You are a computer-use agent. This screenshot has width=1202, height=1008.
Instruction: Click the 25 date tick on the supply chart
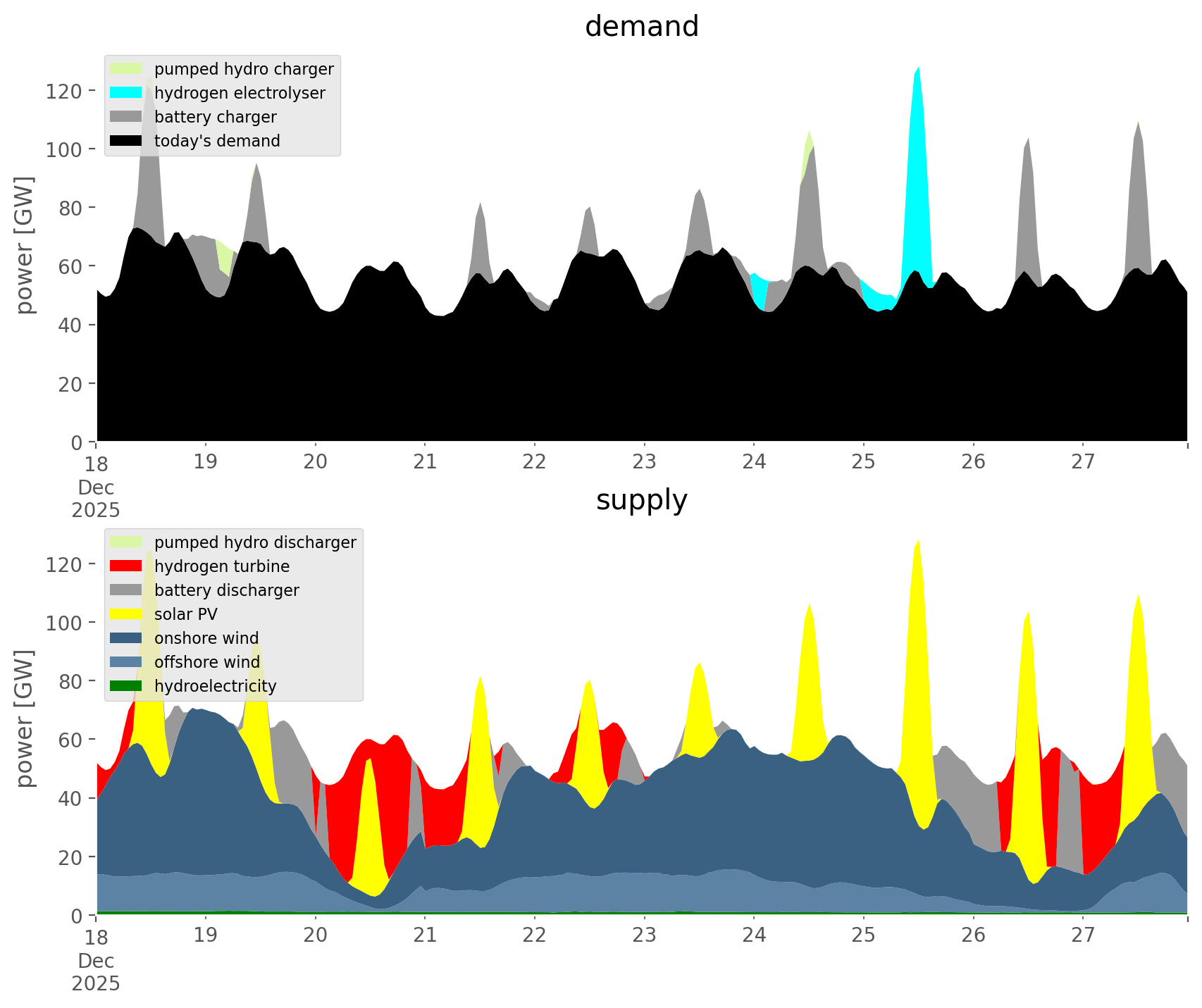863,935
